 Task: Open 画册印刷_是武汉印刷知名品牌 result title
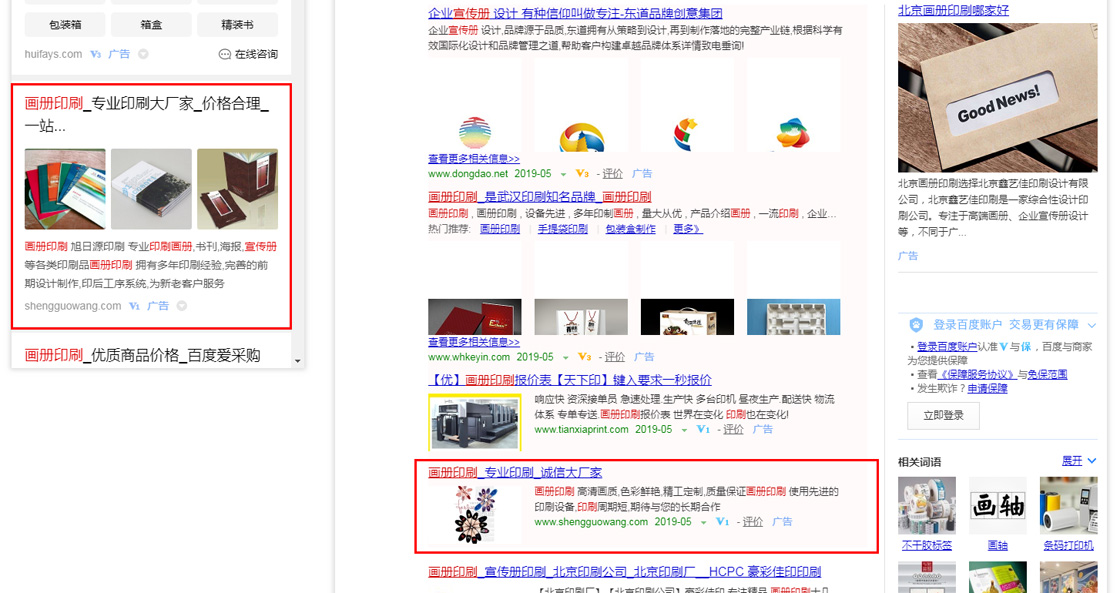point(539,196)
